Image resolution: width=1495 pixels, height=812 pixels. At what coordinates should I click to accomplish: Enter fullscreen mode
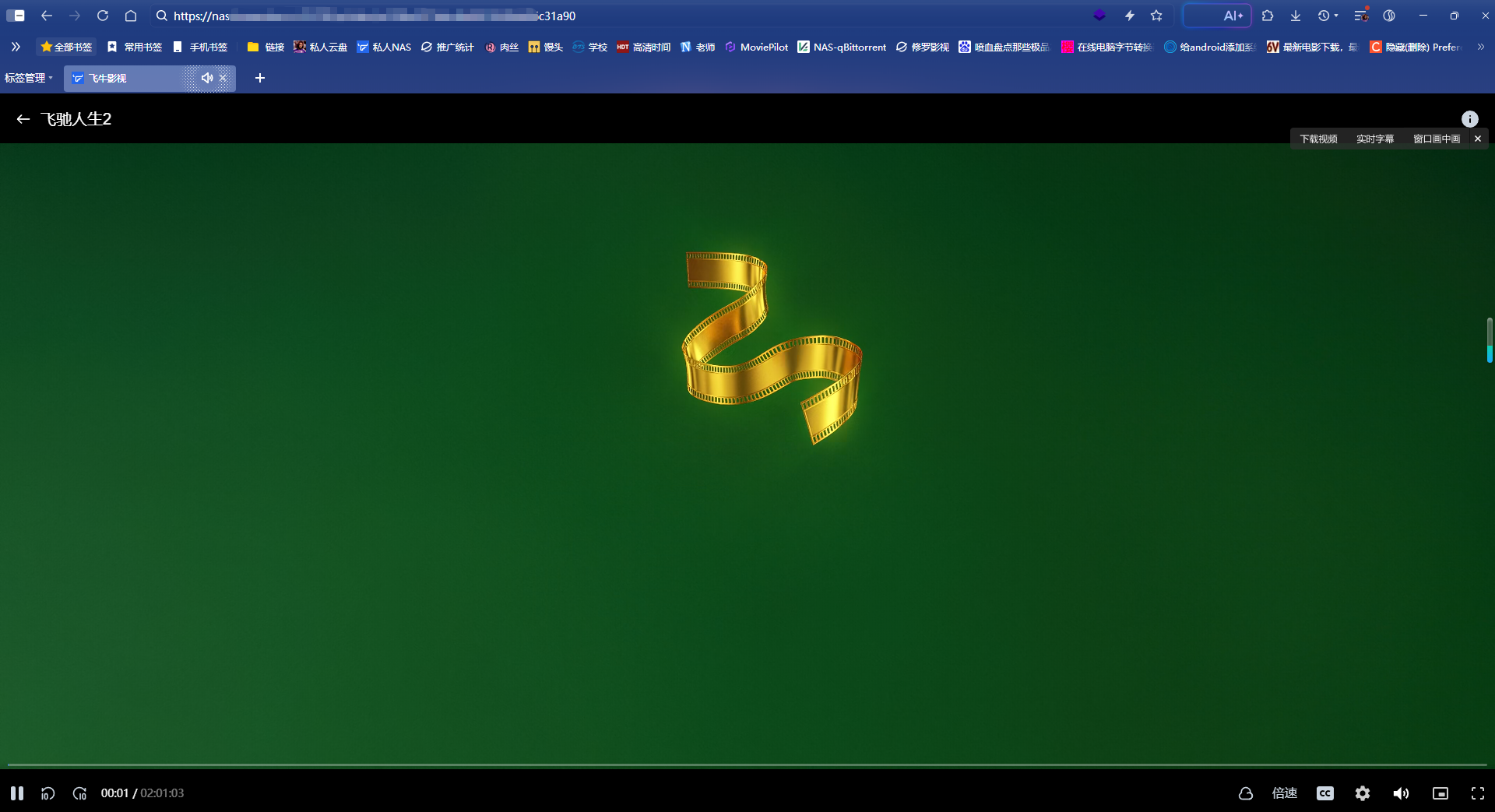pos(1478,793)
